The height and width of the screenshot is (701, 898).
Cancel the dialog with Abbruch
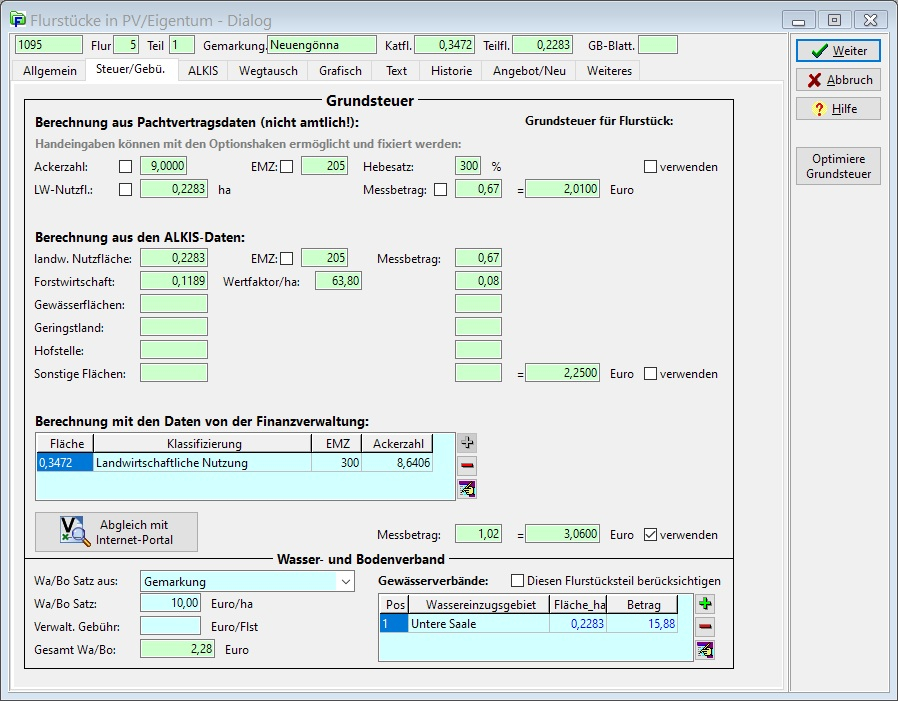pyautogui.click(x=838, y=80)
